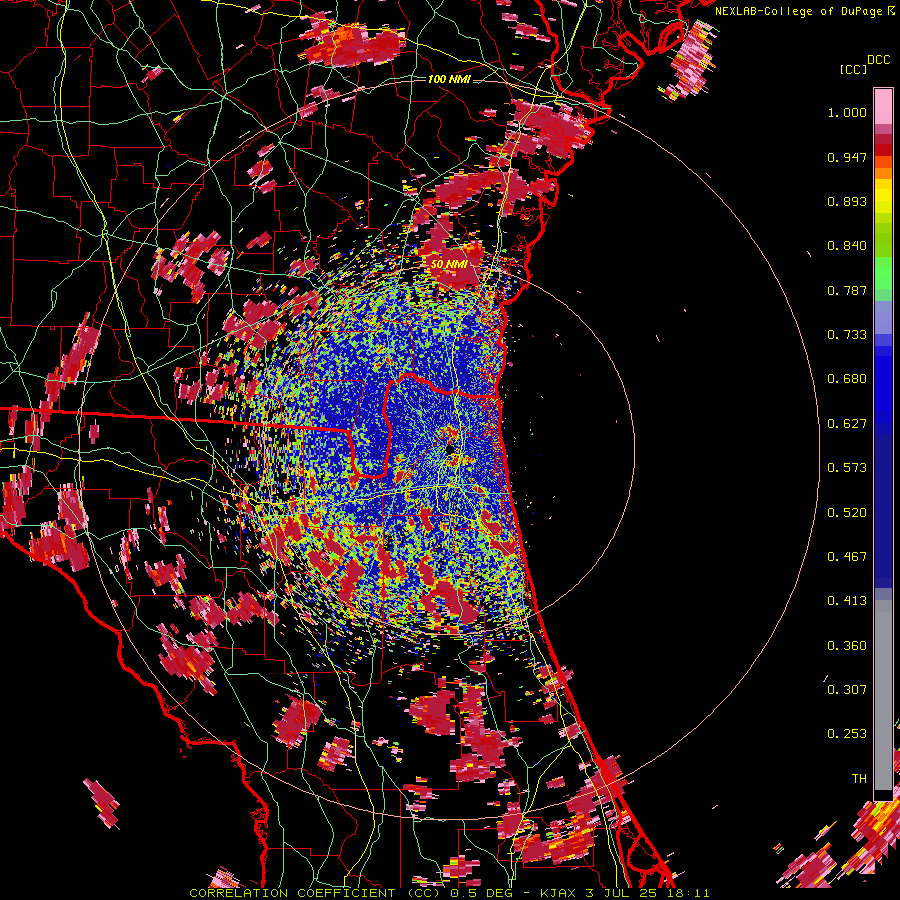
Task: Click the TH threshold label
Action: click(859, 779)
